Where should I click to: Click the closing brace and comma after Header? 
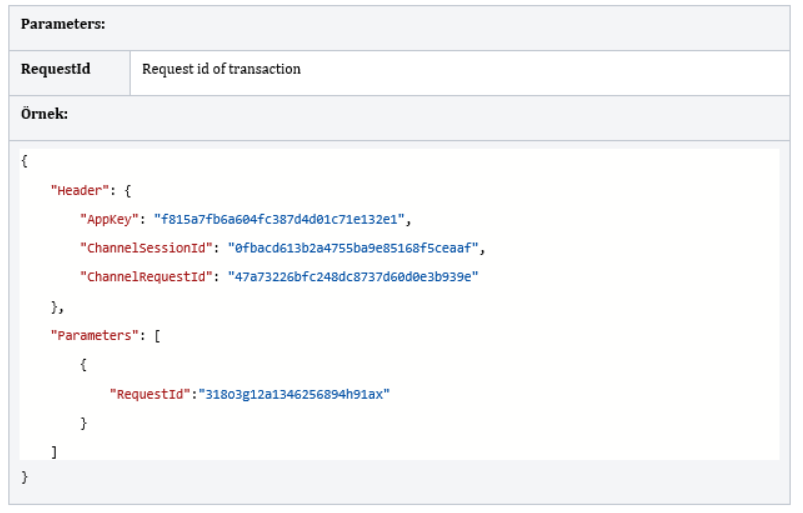(x=57, y=307)
